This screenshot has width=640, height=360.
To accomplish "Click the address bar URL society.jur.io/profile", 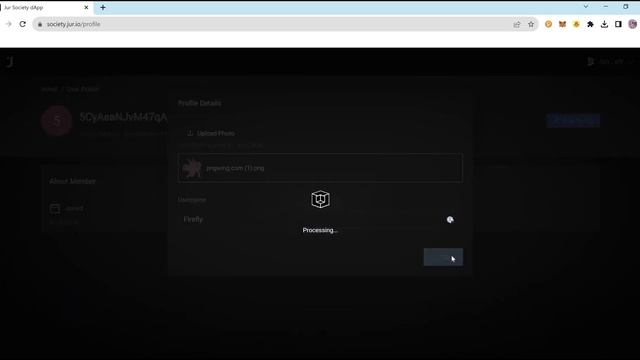I will 73,24.
